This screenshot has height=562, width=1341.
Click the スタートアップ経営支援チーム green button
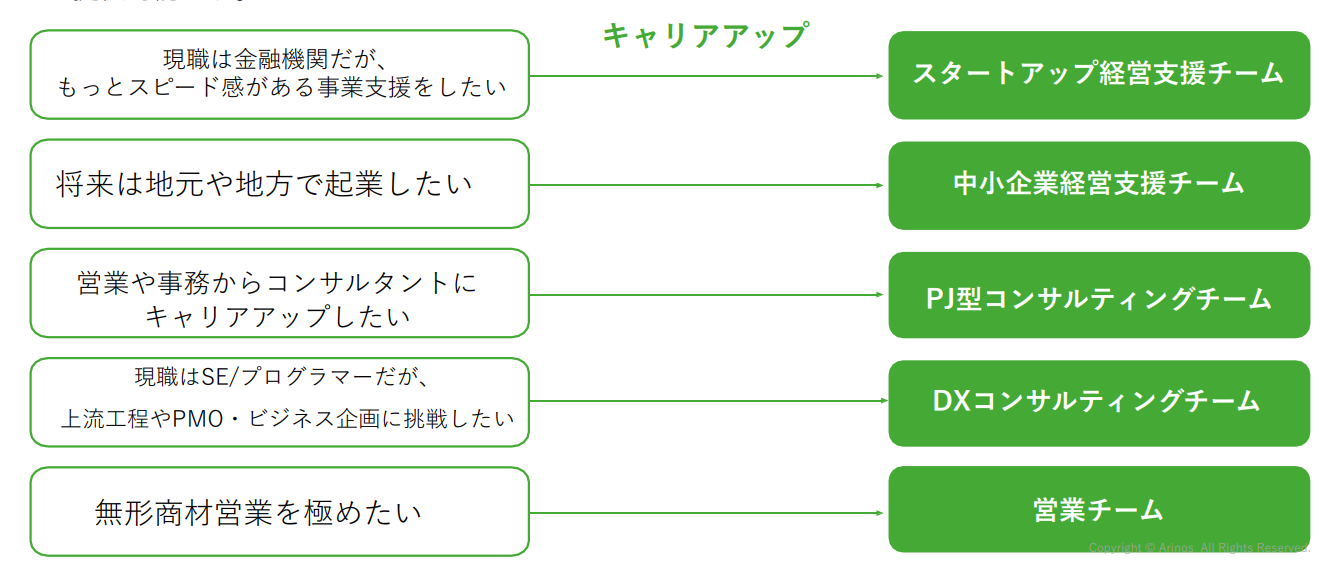pyautogui.click(x=1098, y=74)
